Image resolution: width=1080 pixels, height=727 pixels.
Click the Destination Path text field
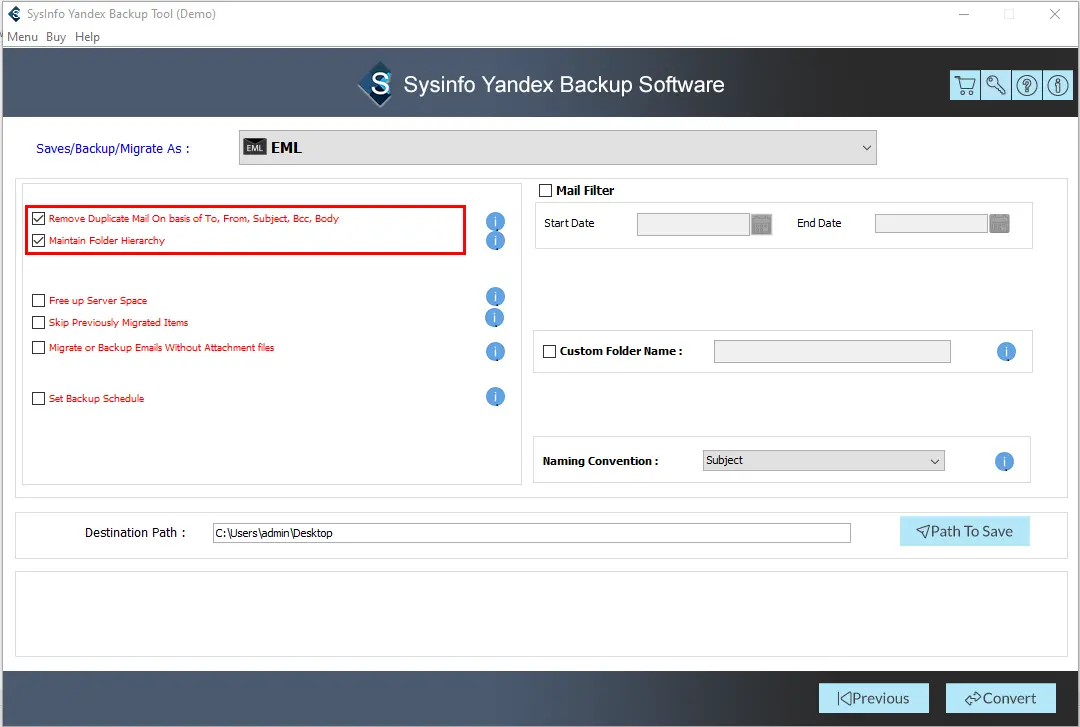pyautogui.click(x=531, y=533)
